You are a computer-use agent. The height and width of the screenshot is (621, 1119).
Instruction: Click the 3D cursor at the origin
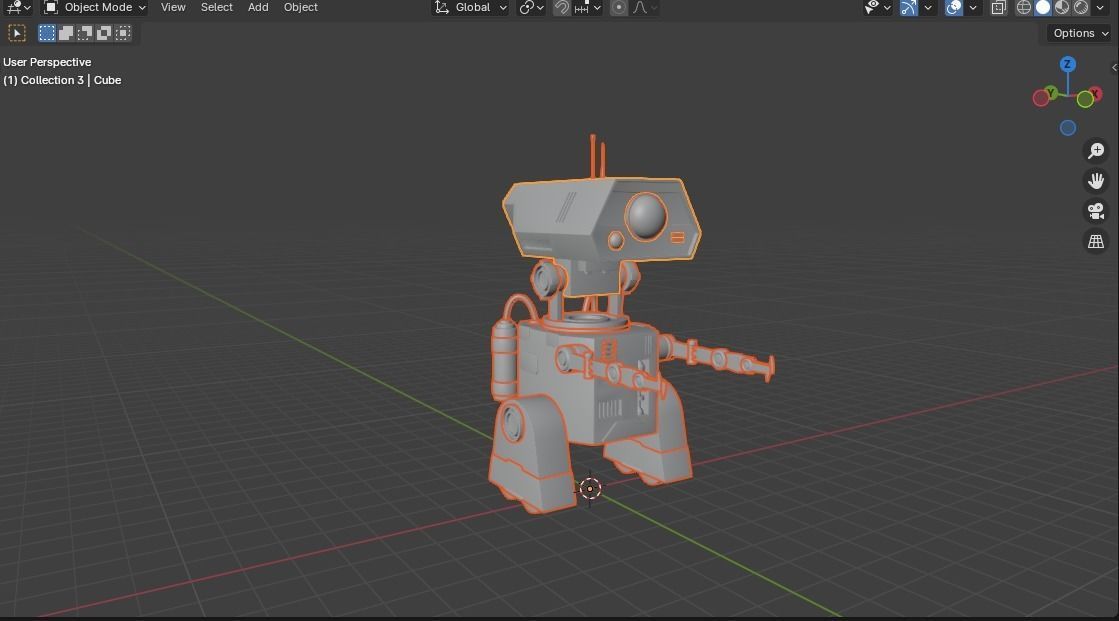click(x=590, y=488)
